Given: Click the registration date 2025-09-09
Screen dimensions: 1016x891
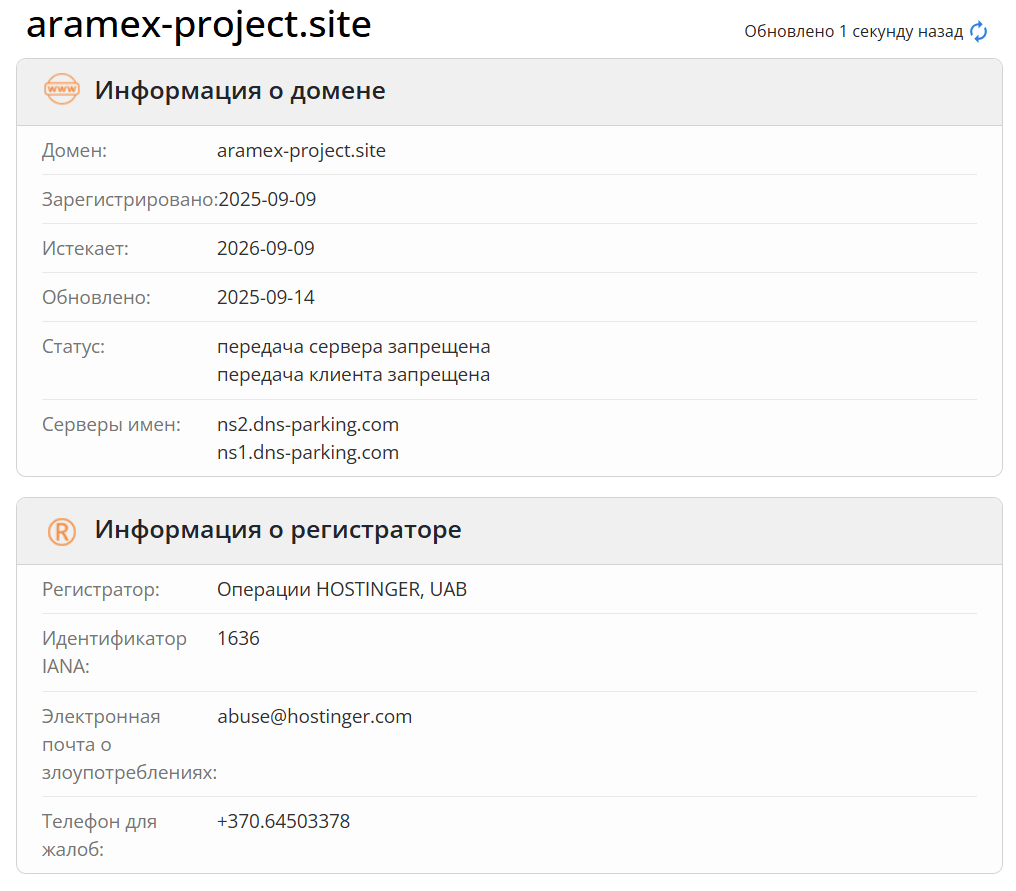Looking at the screenshot, I should (x=266, y=200).
